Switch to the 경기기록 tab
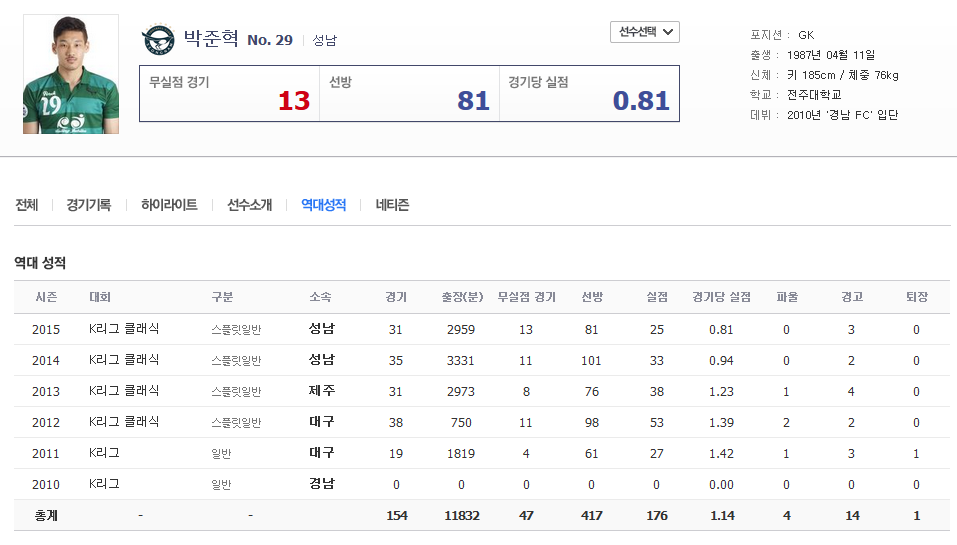Screen dimensions: 957x545 (88, 205)
